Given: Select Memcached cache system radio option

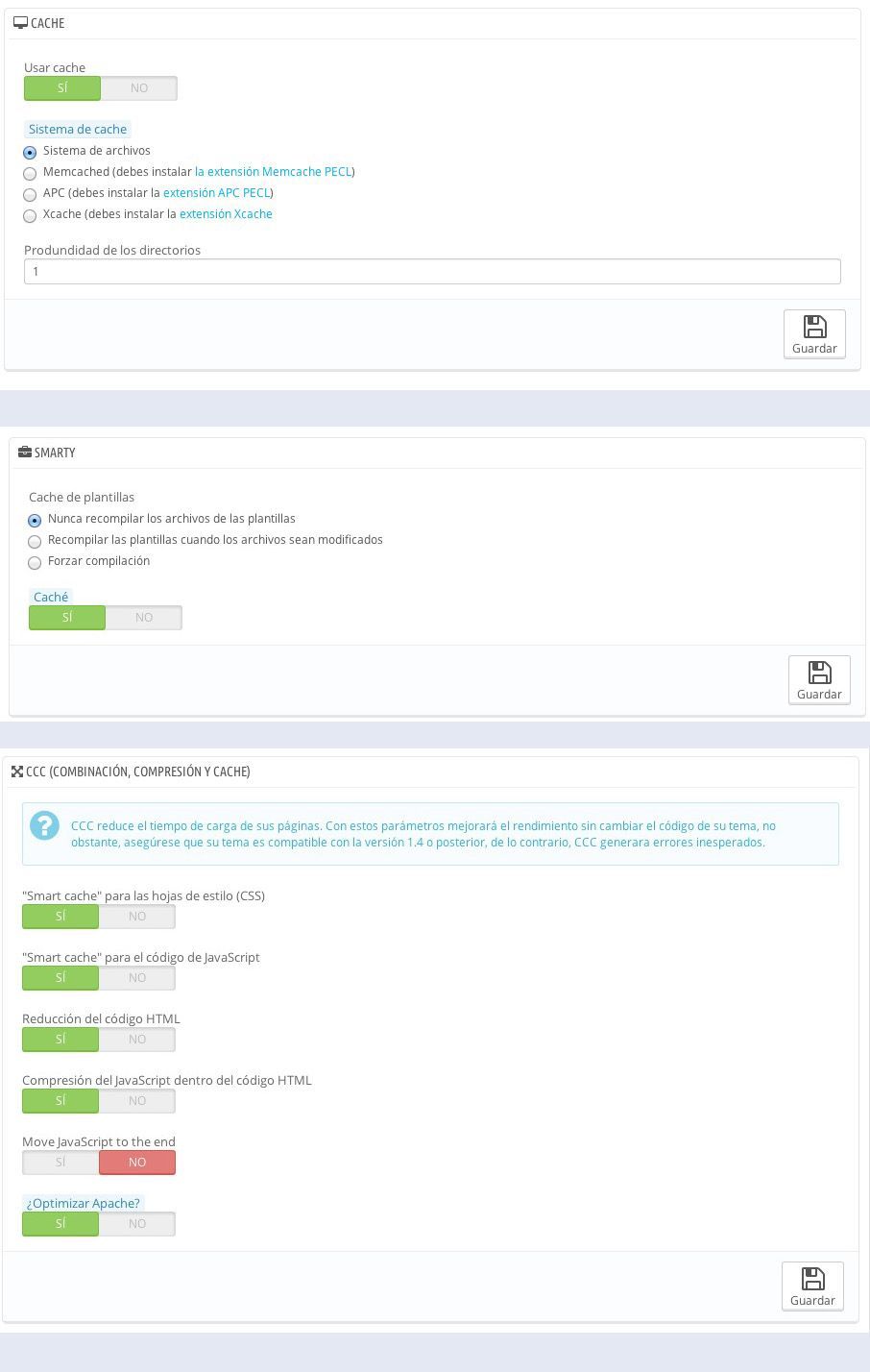Looking at the screenshot, I should point(30,173).
